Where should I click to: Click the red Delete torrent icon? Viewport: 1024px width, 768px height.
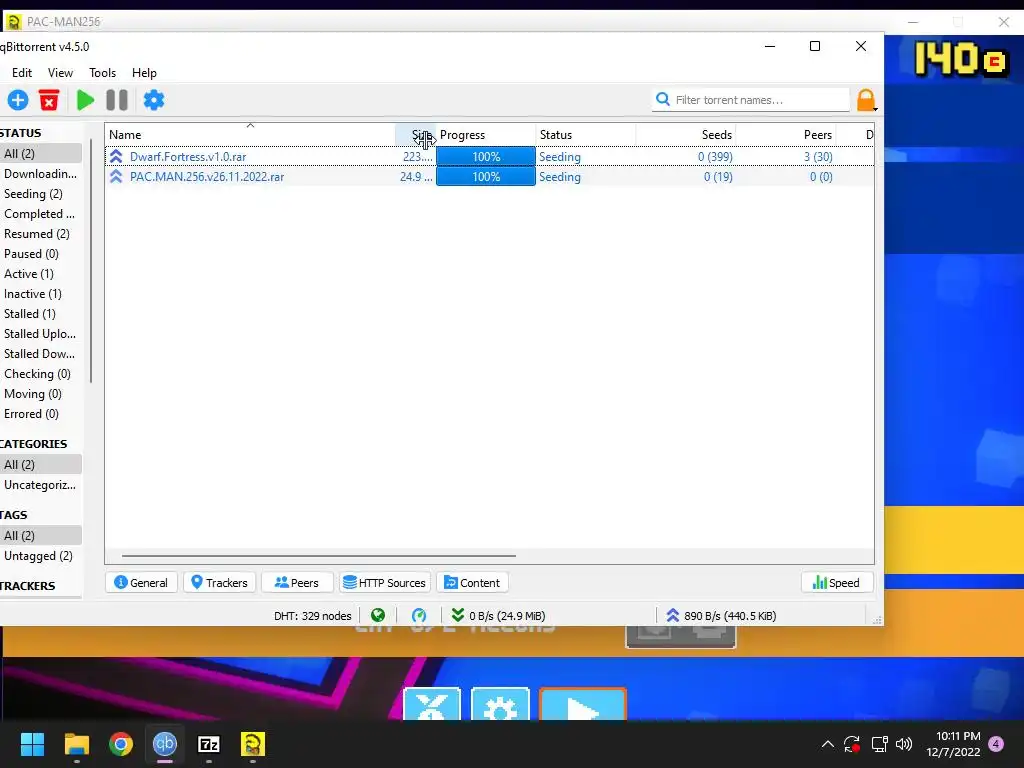49,100
